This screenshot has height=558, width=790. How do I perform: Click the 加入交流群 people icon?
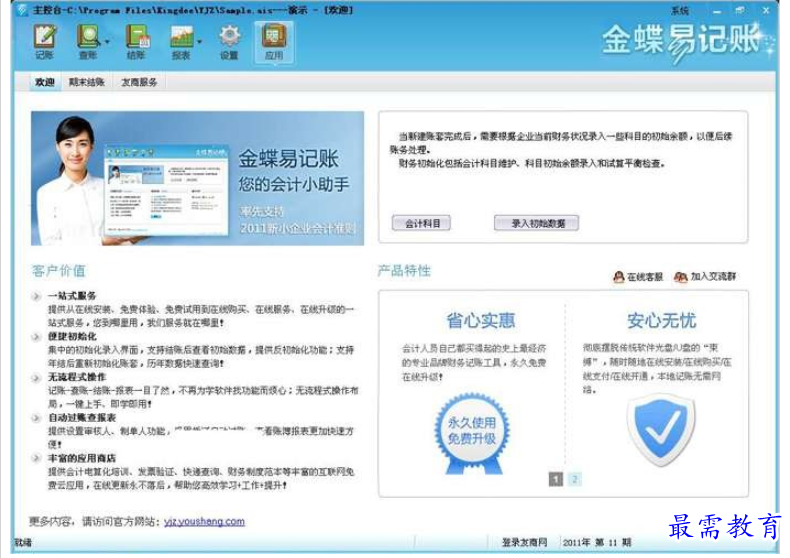tap(681, 276)
